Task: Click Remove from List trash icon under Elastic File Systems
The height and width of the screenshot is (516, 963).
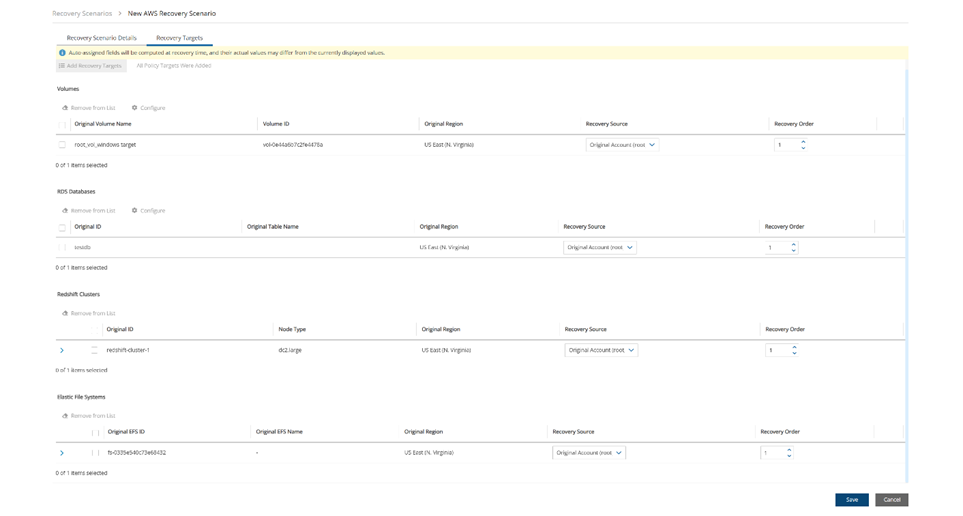Action: click(x=65, y=416)
